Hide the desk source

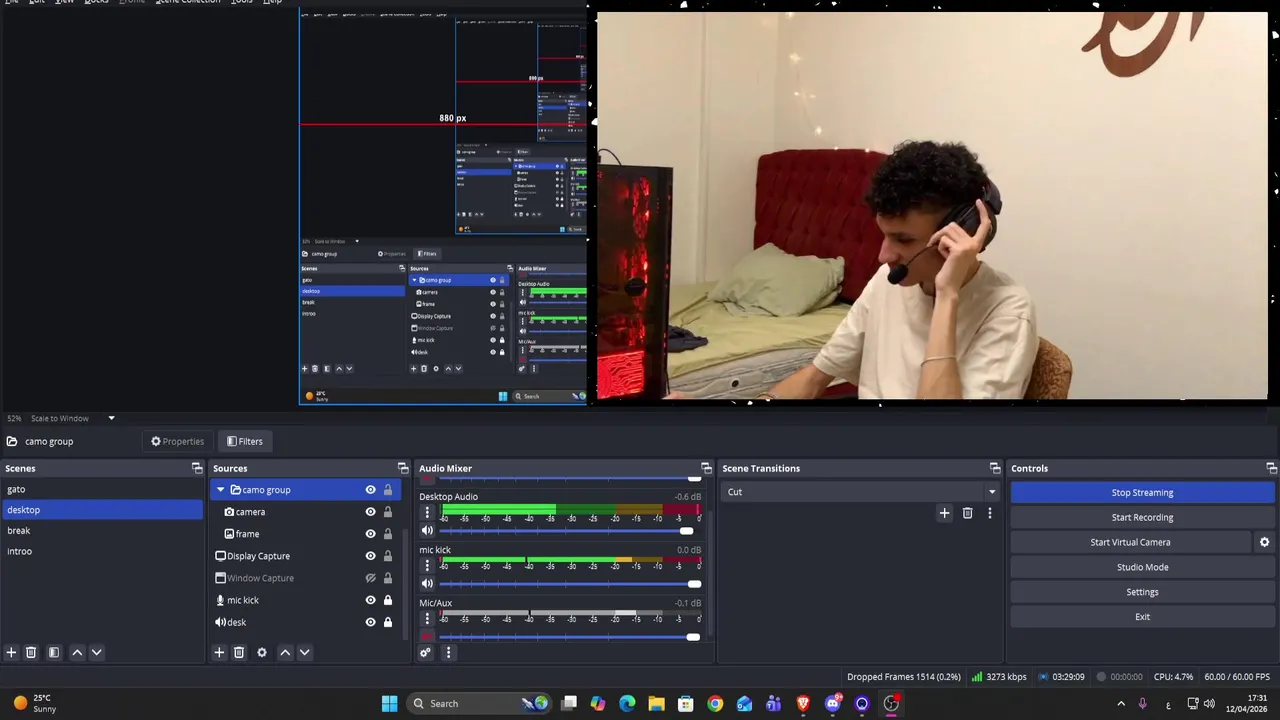(x=370, y=622)
